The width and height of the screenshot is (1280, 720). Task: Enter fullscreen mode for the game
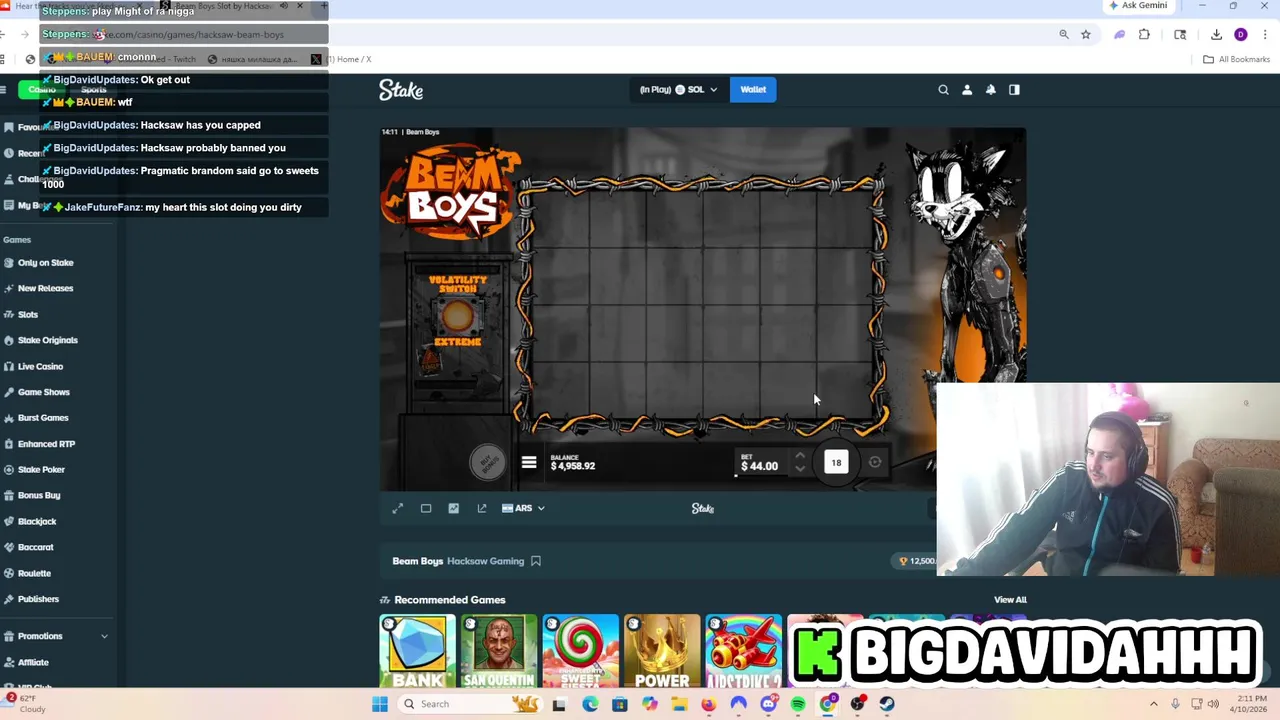click(397, 508)
